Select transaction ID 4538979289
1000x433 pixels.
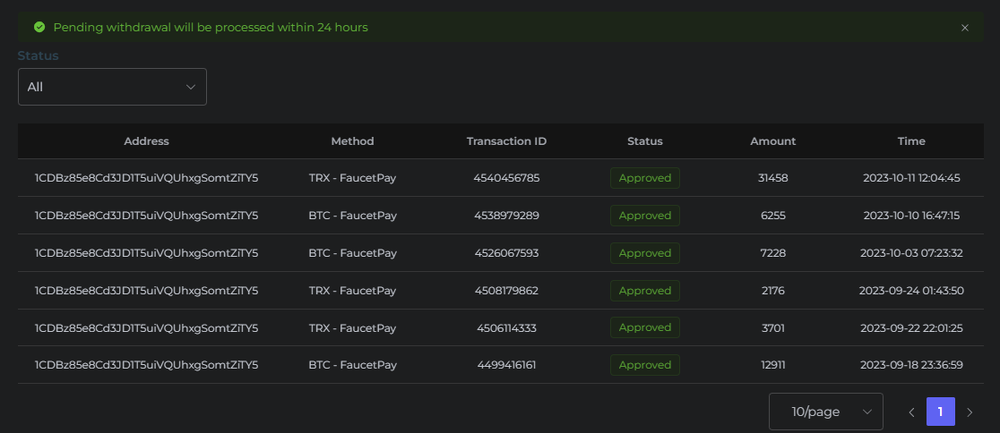click(506, 215)
